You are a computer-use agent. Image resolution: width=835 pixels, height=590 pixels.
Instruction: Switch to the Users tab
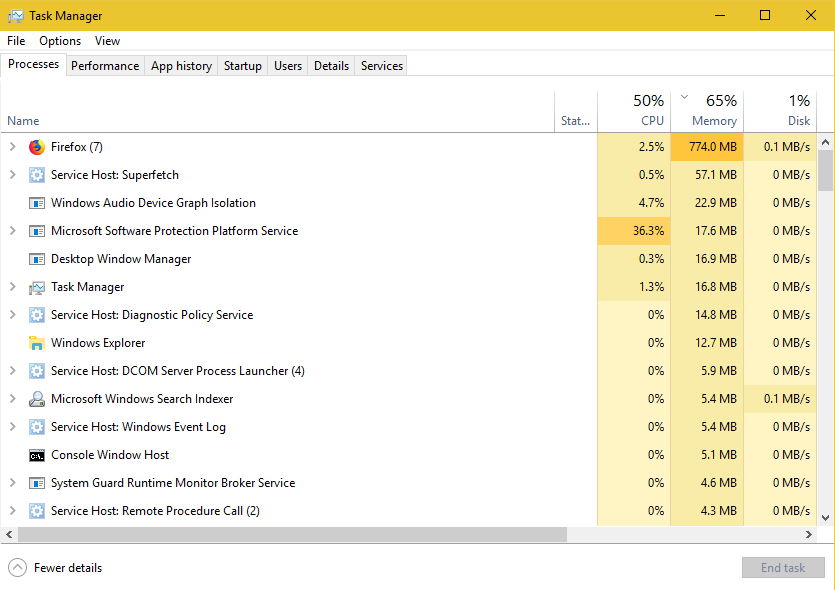coord(288,66)
